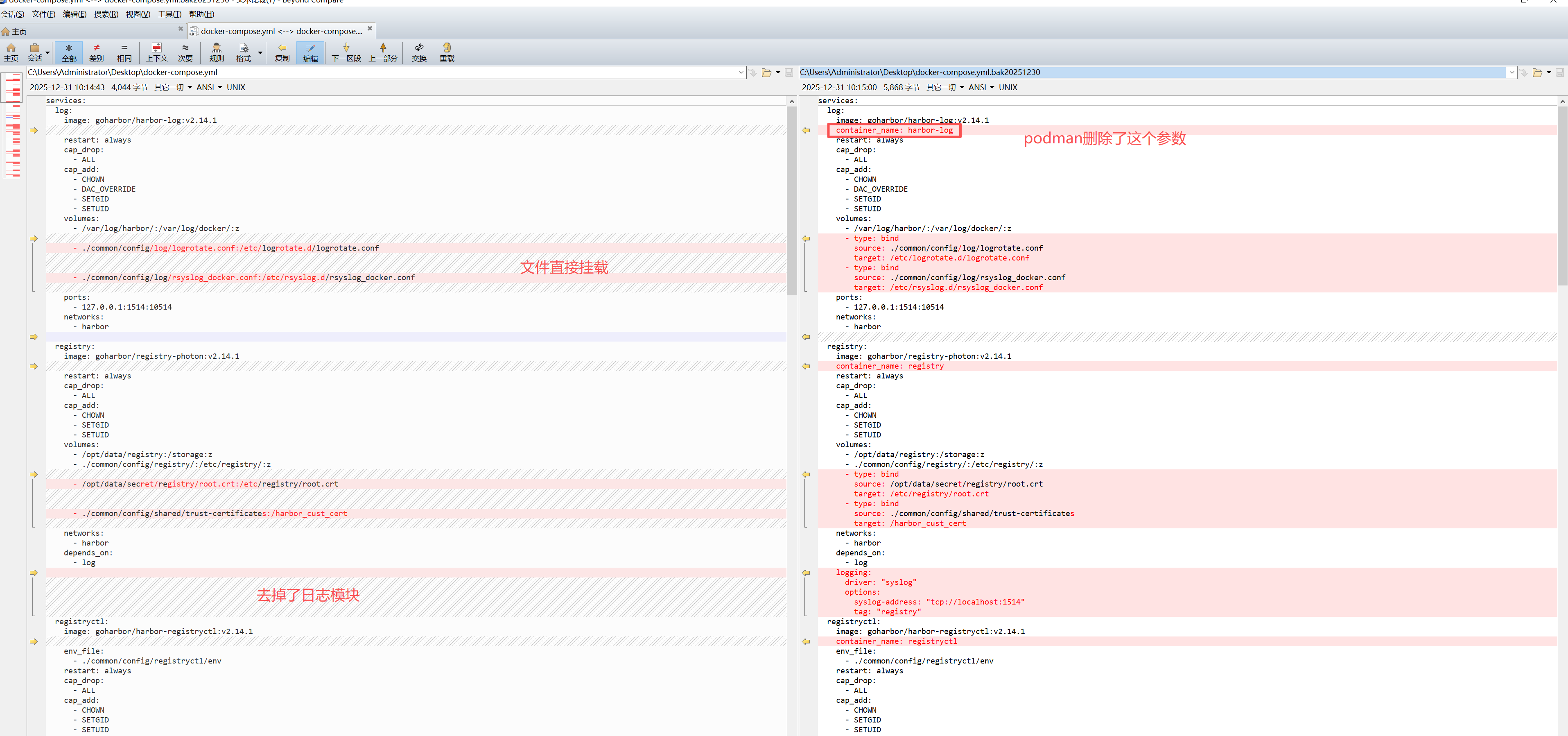This screenshot has width=1568, height=736.
Task: Open the 工具(T) menu
Action: pyautogui.click(x=169, y=15)
